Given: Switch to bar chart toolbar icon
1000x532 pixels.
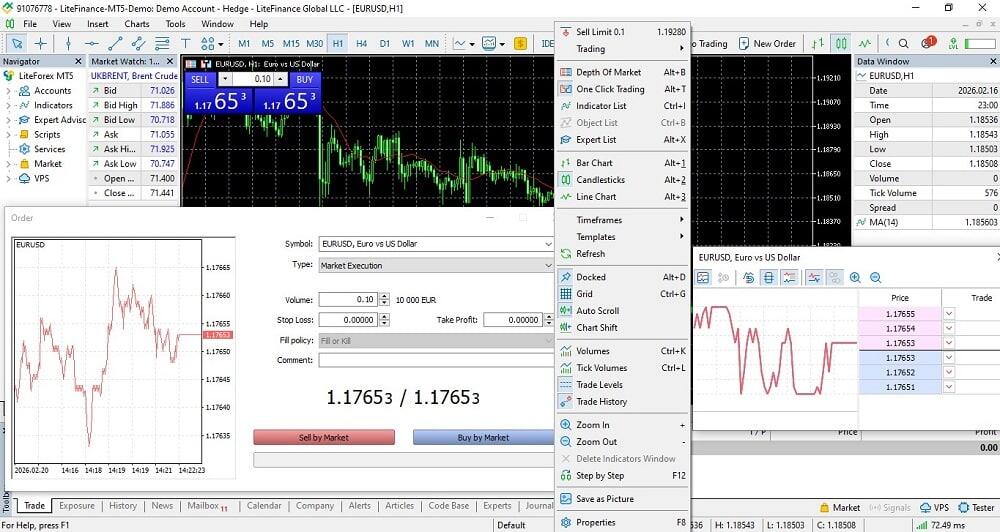Looking at the screenshot, I should coord(818,43).
